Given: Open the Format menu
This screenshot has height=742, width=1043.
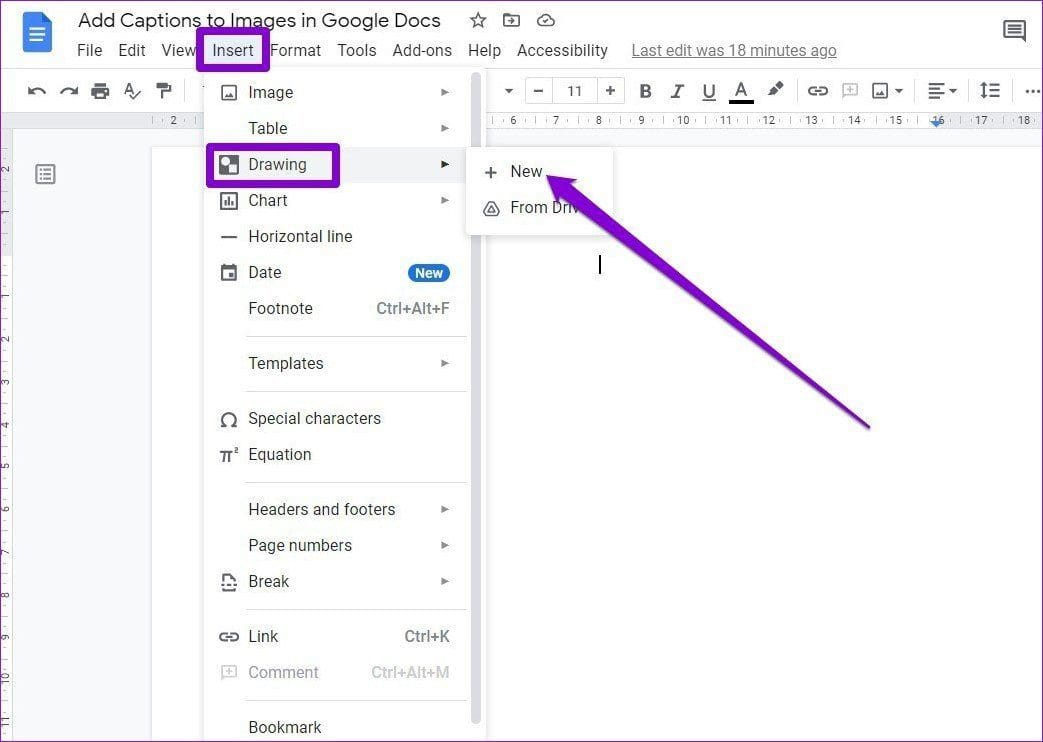Looking at the screenshot, I should pos(296,50).
